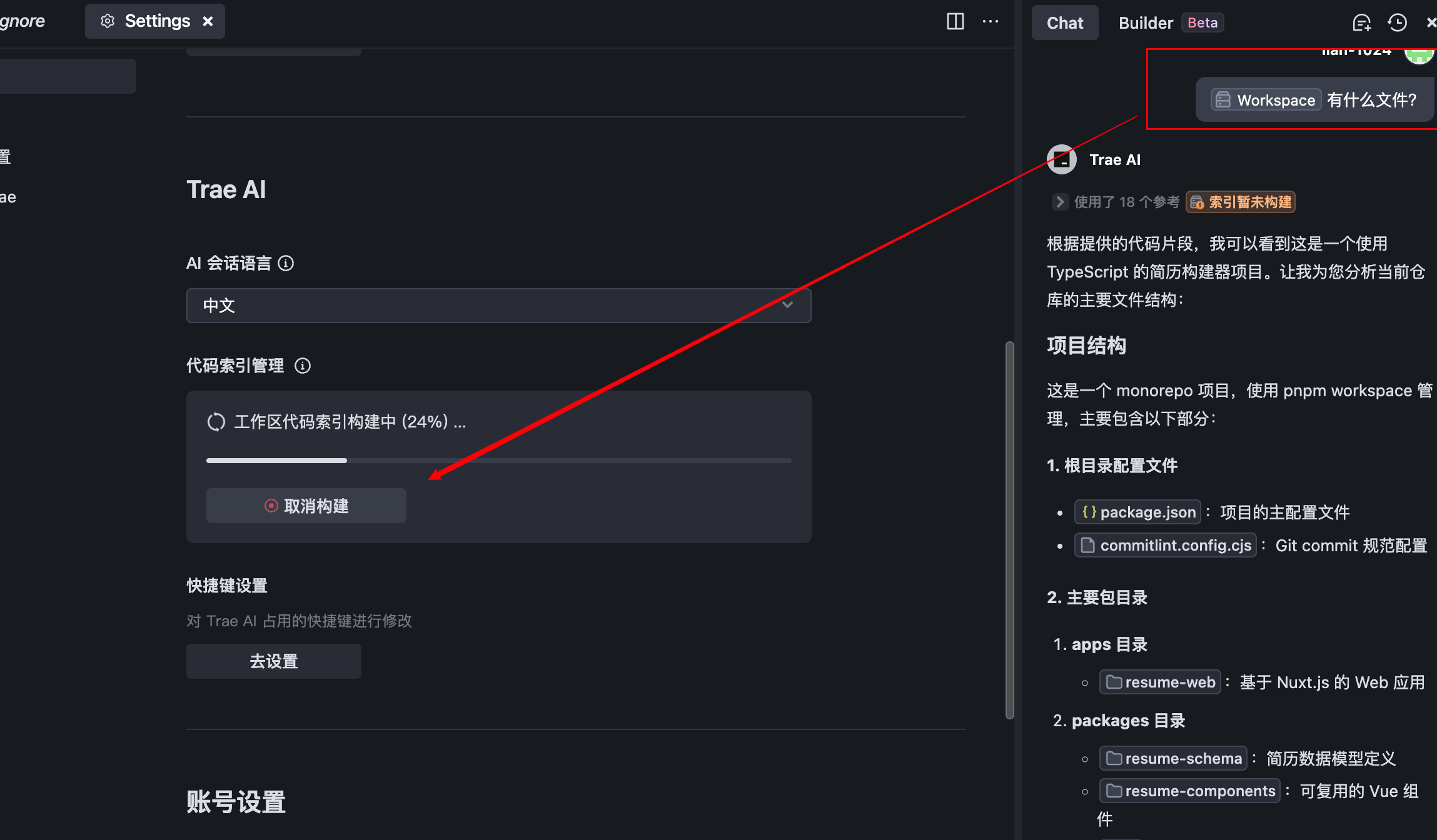Switch to the Chat tab
The width and height of the screenshot is (1437, 840).
coord(1064,22)
